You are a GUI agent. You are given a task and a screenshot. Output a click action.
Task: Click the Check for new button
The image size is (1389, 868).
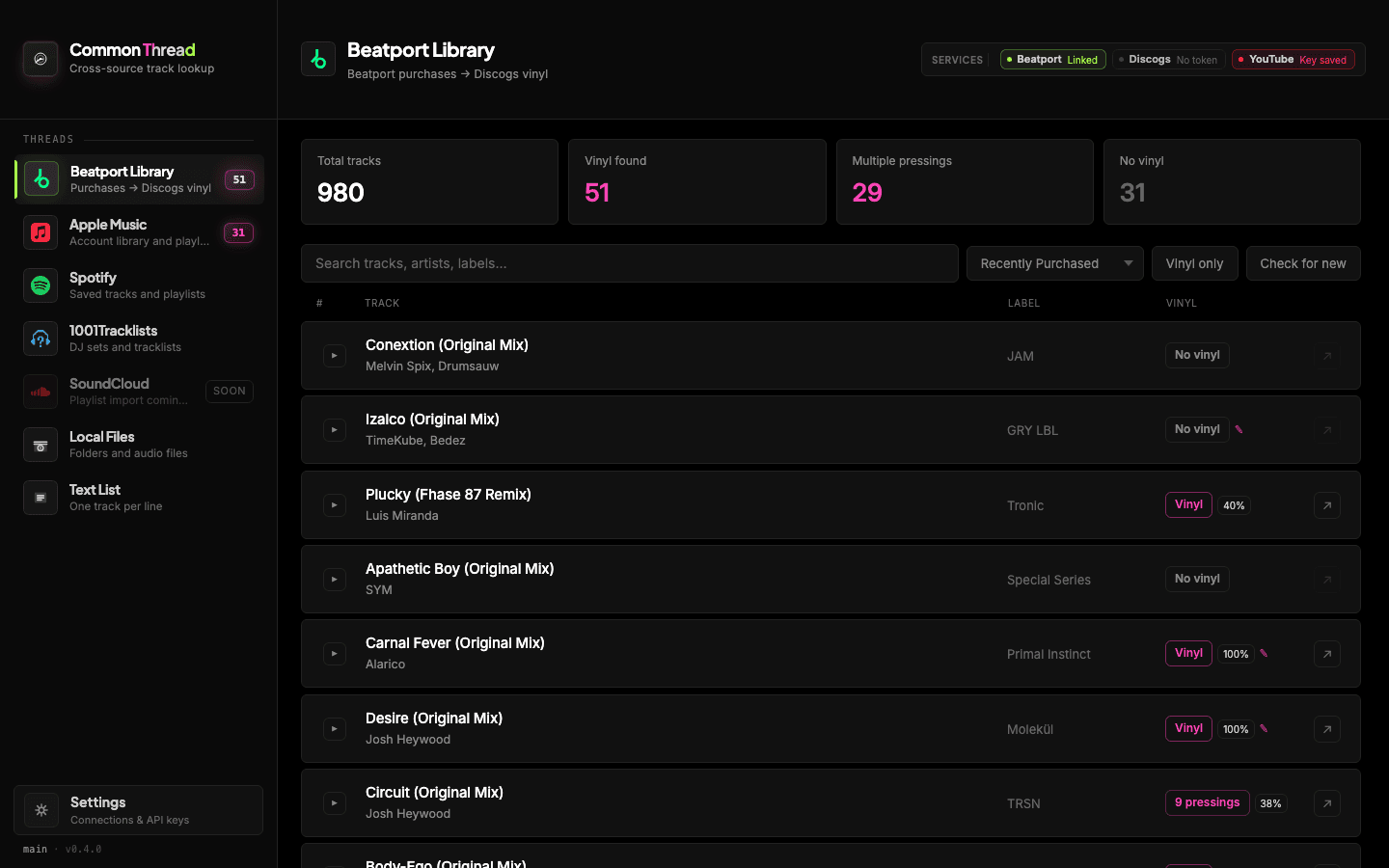(1303, 263)
